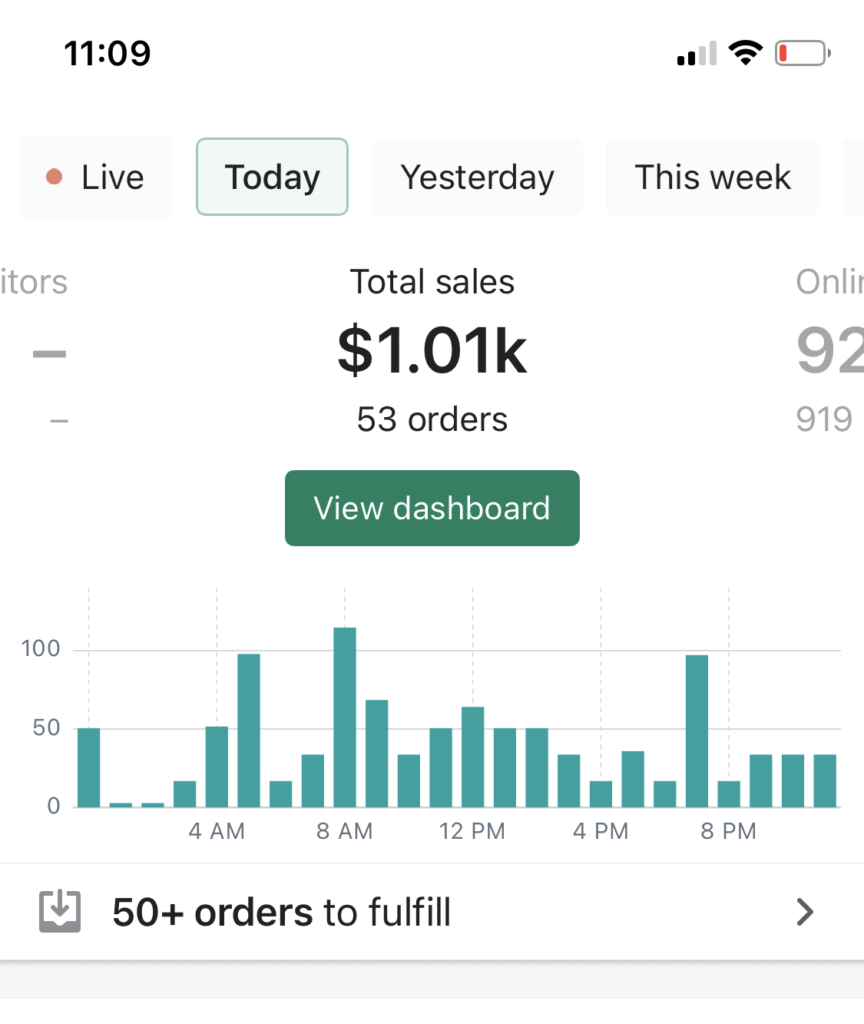Tap the 53 orders text

[432, 419]
